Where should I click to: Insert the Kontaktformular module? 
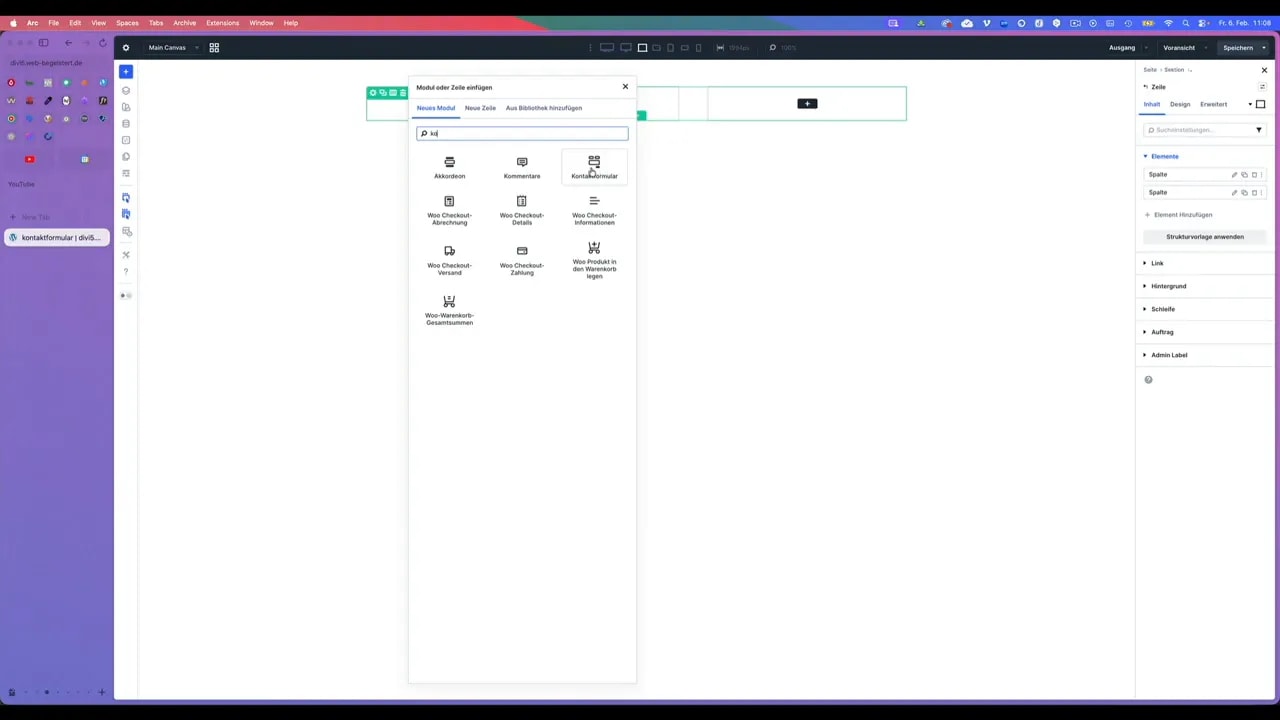[594, 168]
